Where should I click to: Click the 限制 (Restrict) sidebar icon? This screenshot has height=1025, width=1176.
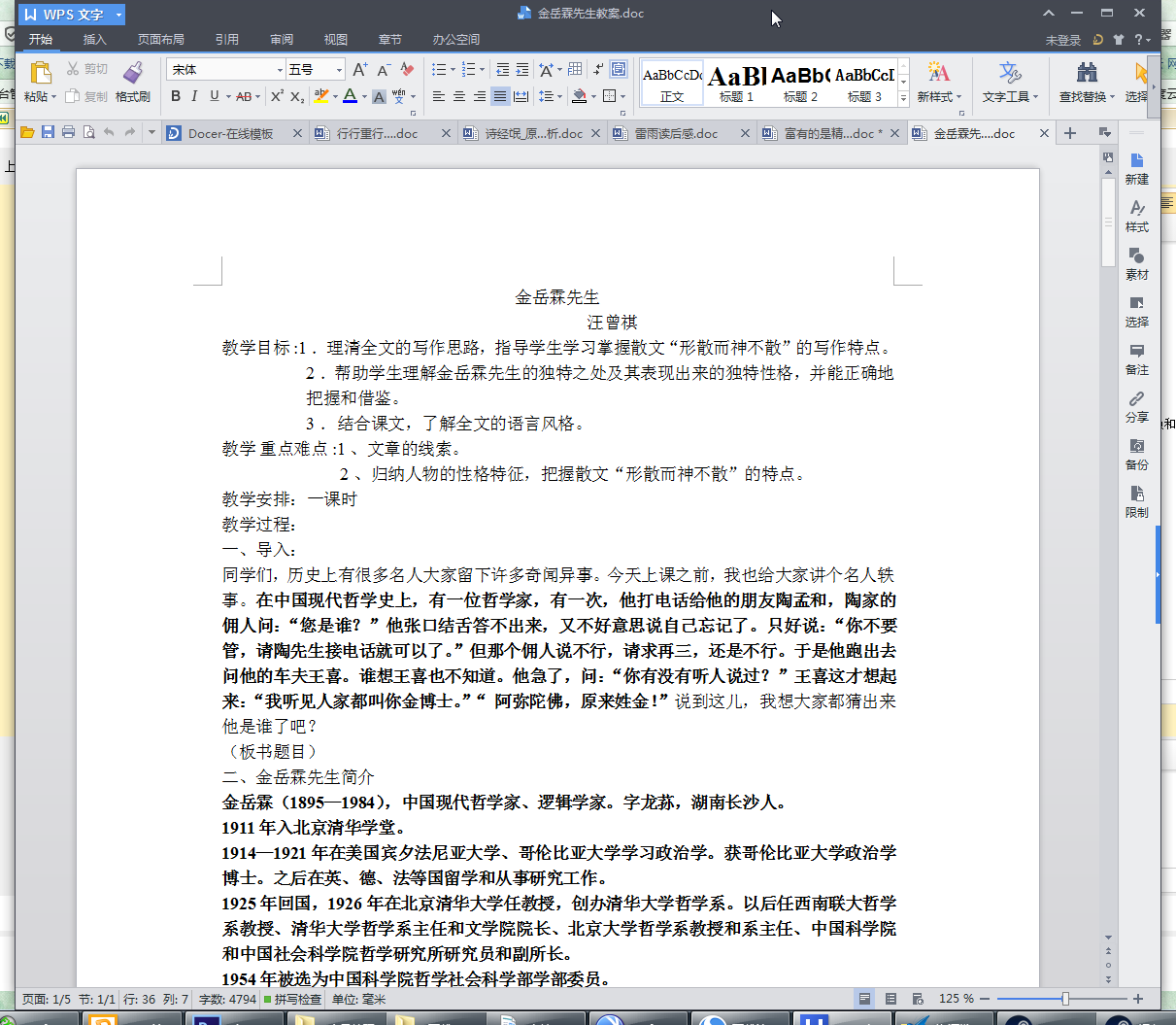pyautogui.click(x=1136, y=500)
